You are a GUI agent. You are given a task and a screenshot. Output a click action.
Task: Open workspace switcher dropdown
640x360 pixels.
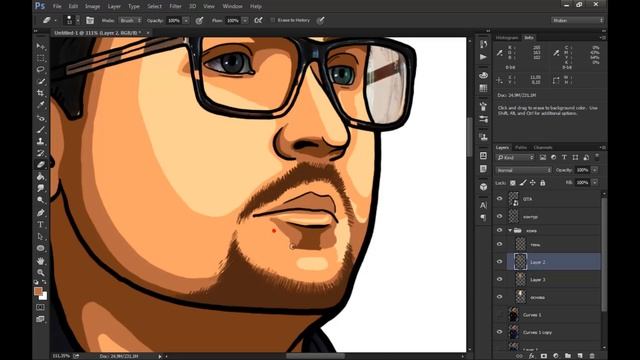pos(577,20)
